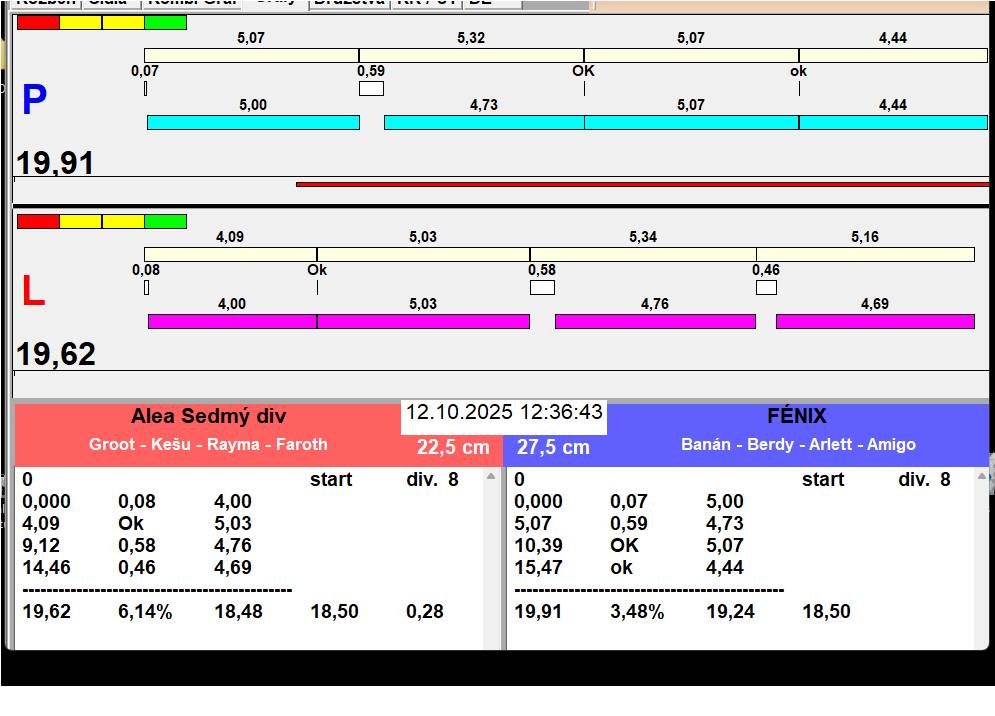The height and width of the screenshot is (716, 995).
Task: Select the cream 4,44 segment in lane P
Action: tap(893, 55)
